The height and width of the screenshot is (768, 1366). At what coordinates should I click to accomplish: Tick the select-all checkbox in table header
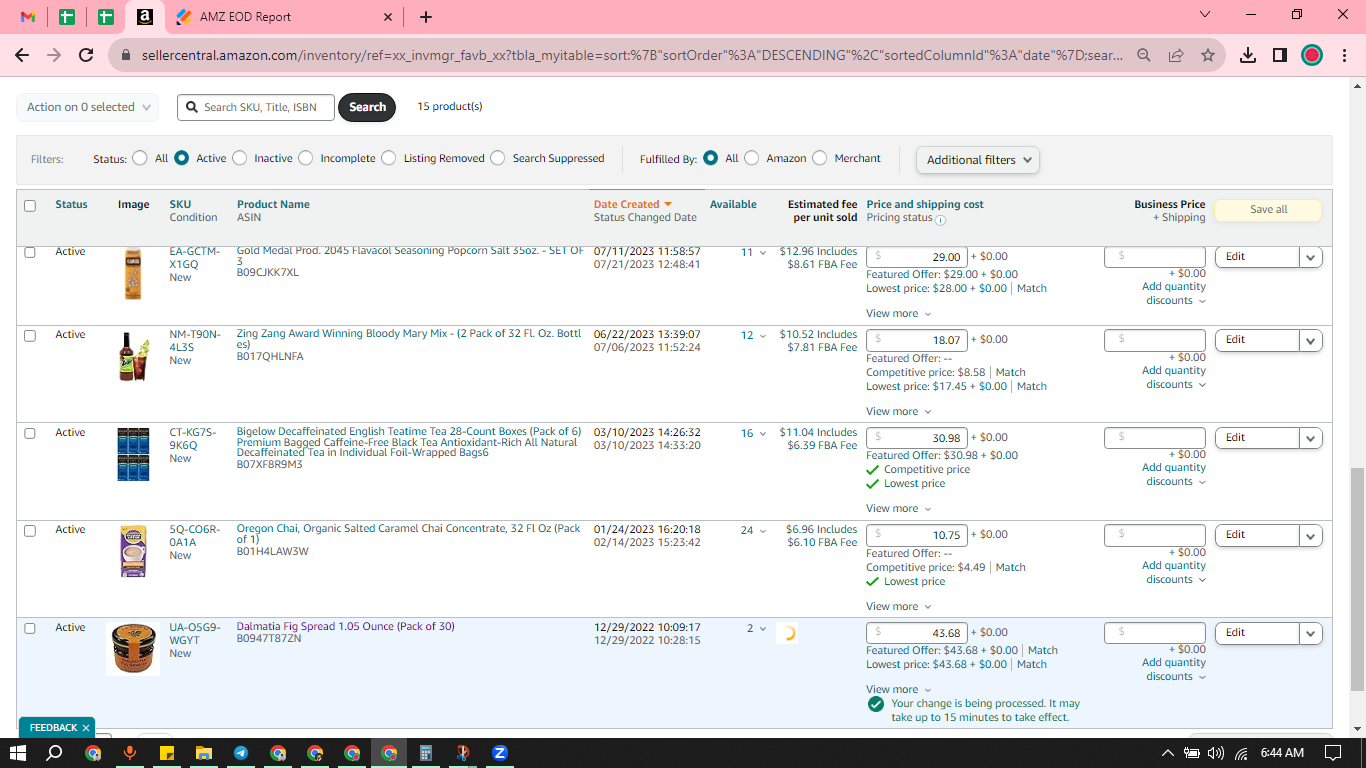30,206
